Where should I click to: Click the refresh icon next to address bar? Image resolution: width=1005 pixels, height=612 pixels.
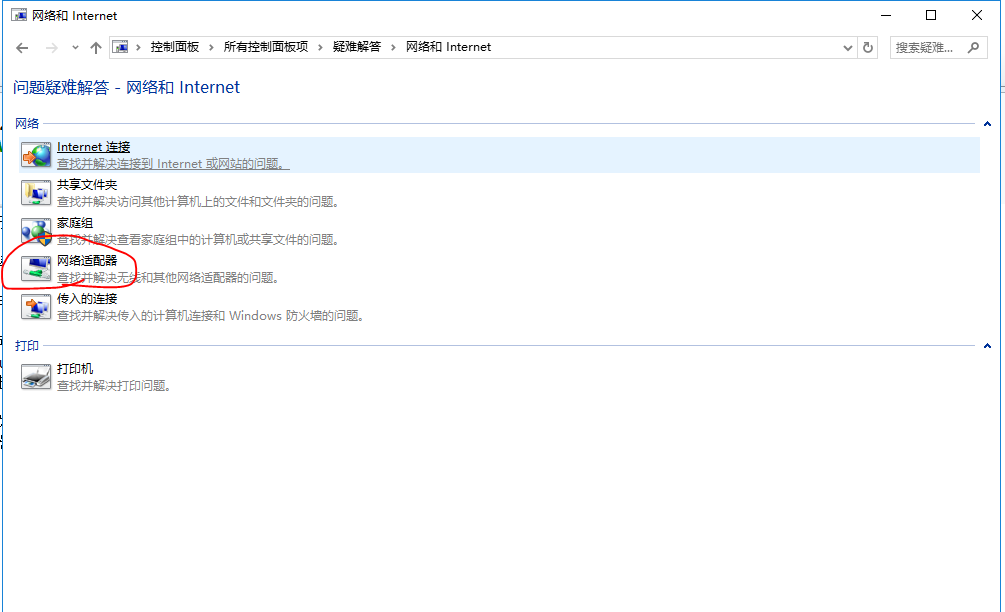pos(866,46)
